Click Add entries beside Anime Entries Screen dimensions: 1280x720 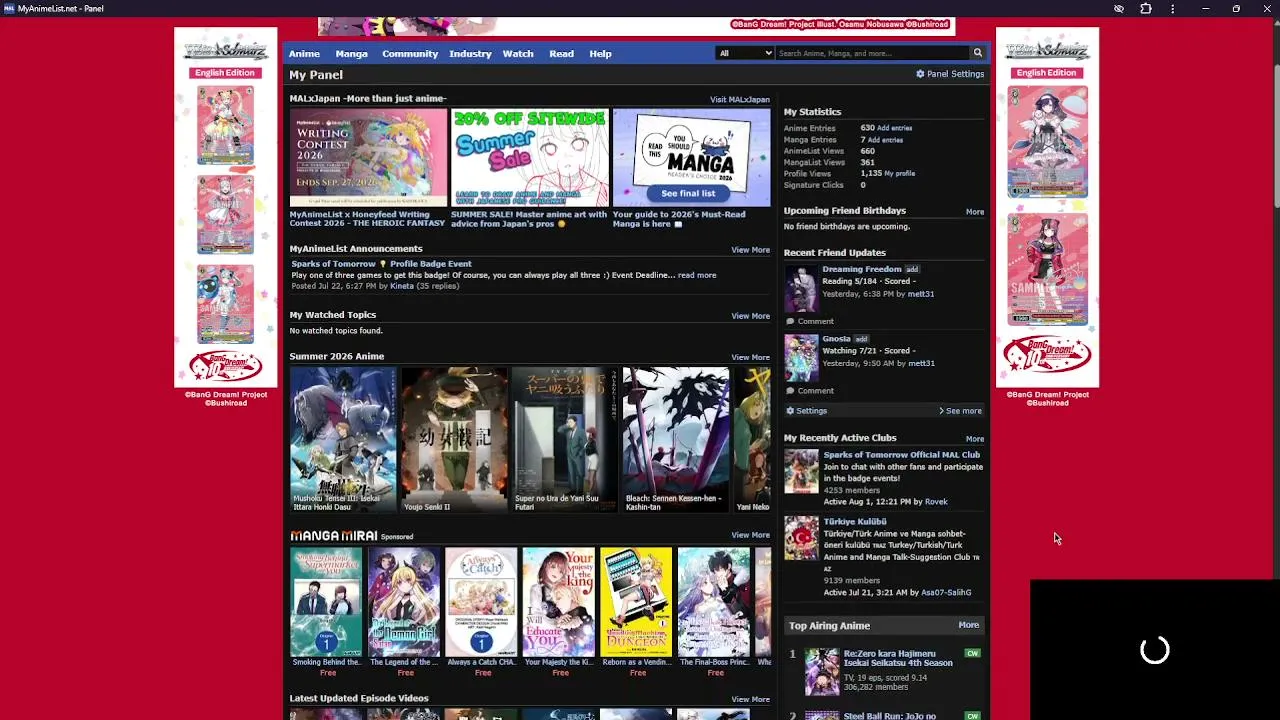[894, 128]
